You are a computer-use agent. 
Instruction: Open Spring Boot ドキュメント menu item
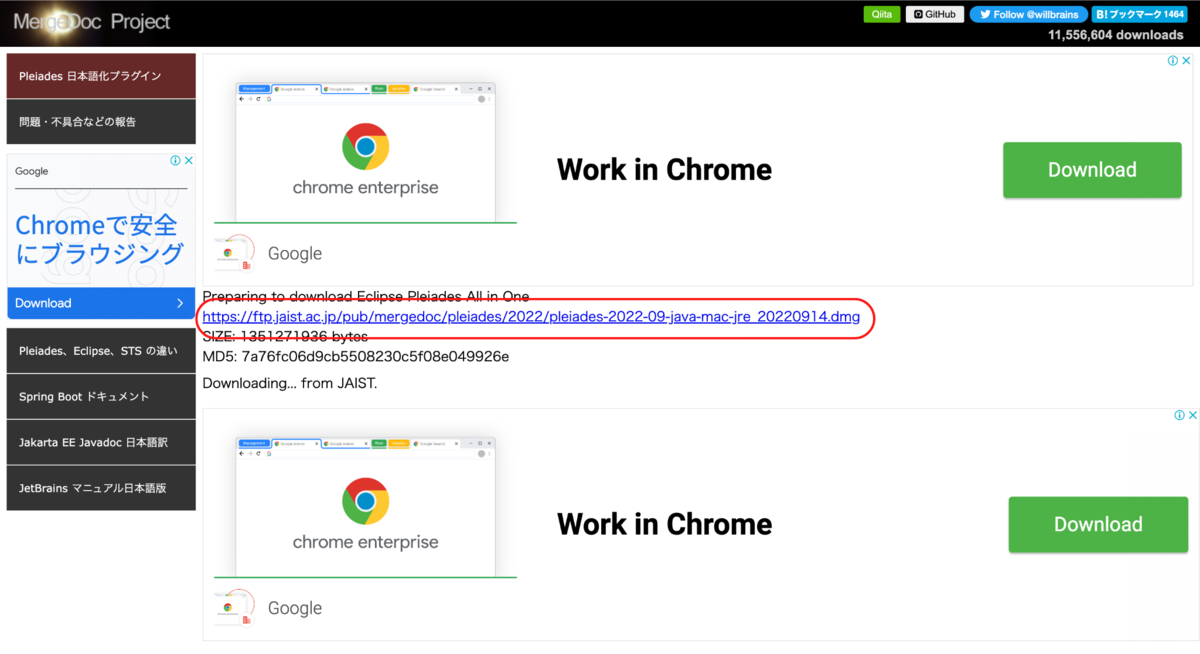tap(101, 397)
